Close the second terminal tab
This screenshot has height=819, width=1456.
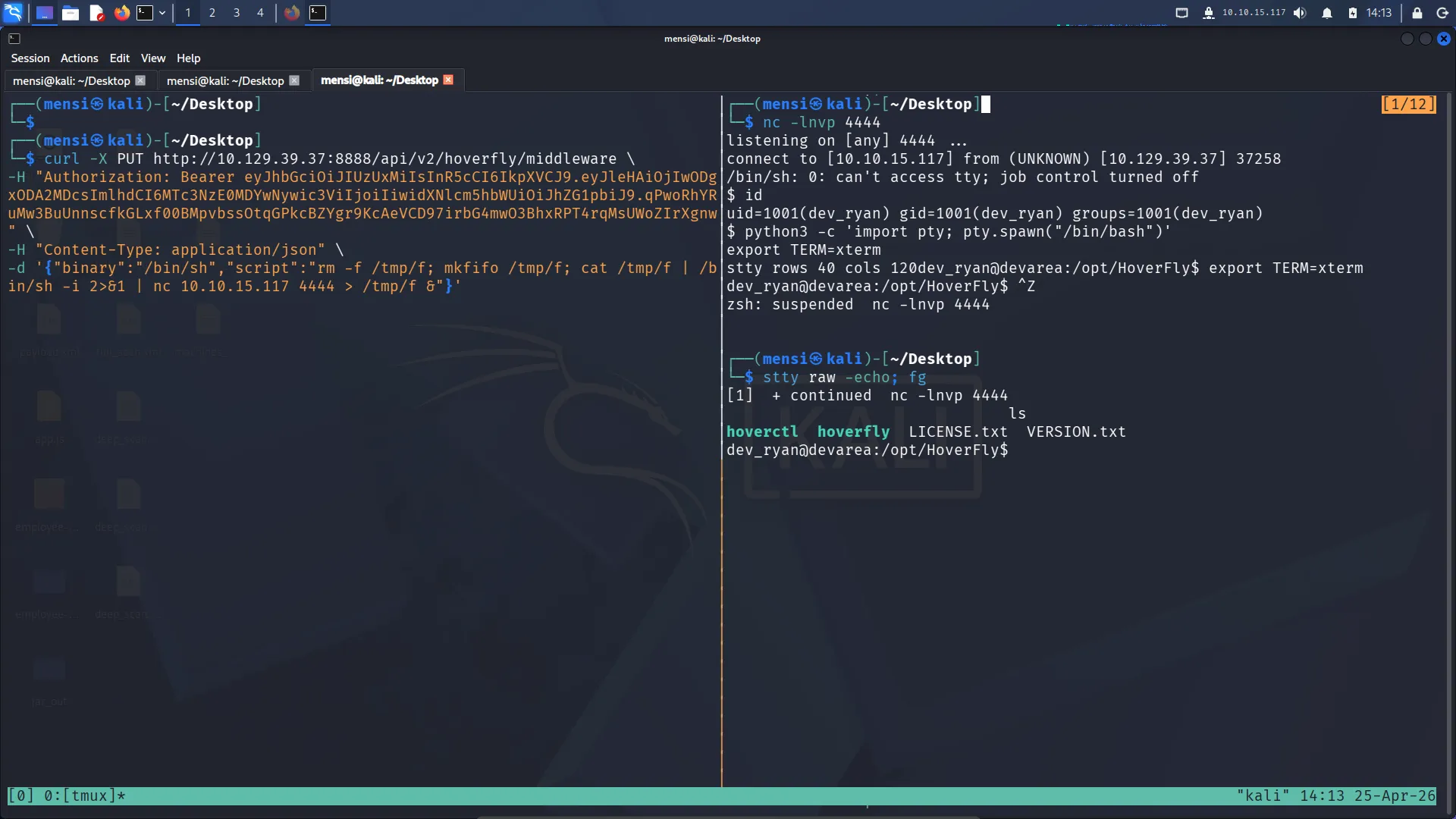pyautogui.click(x=294, y=80)
